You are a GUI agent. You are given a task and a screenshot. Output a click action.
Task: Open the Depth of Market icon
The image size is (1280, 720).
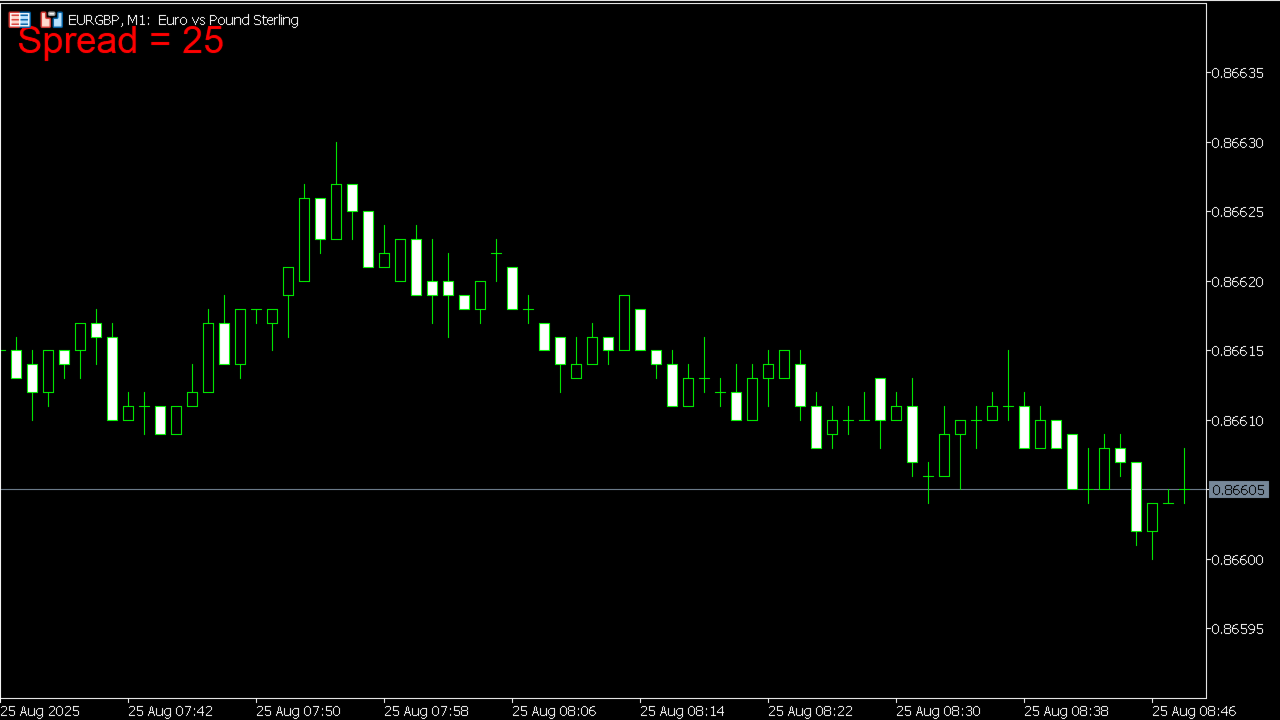(x=19, y=19)
